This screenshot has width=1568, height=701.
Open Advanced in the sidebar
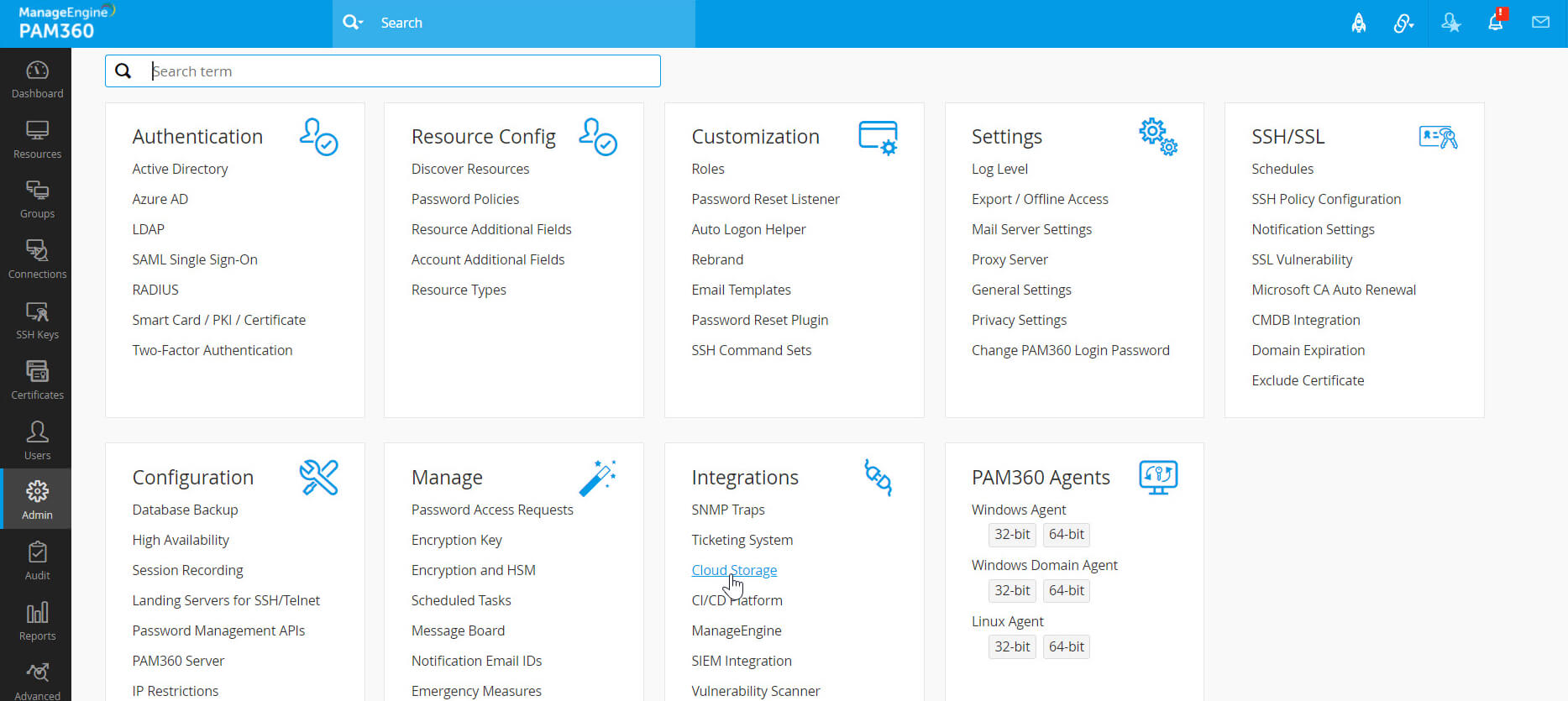coord(37,682)
